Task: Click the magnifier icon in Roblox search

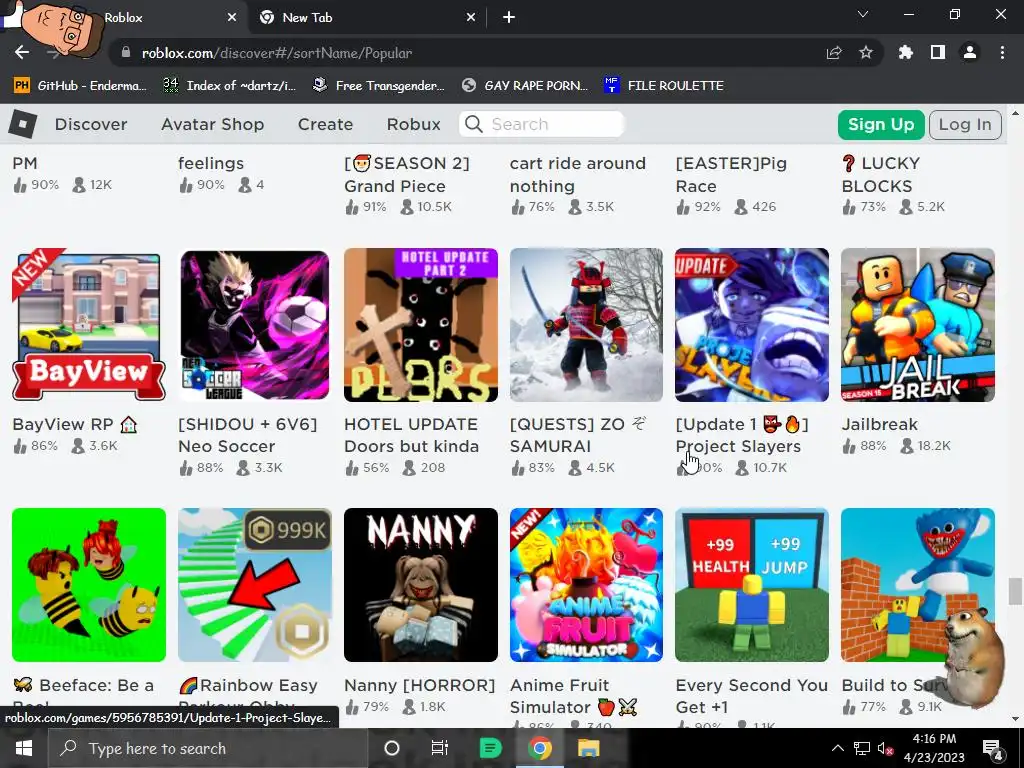Action: point(474,124)
